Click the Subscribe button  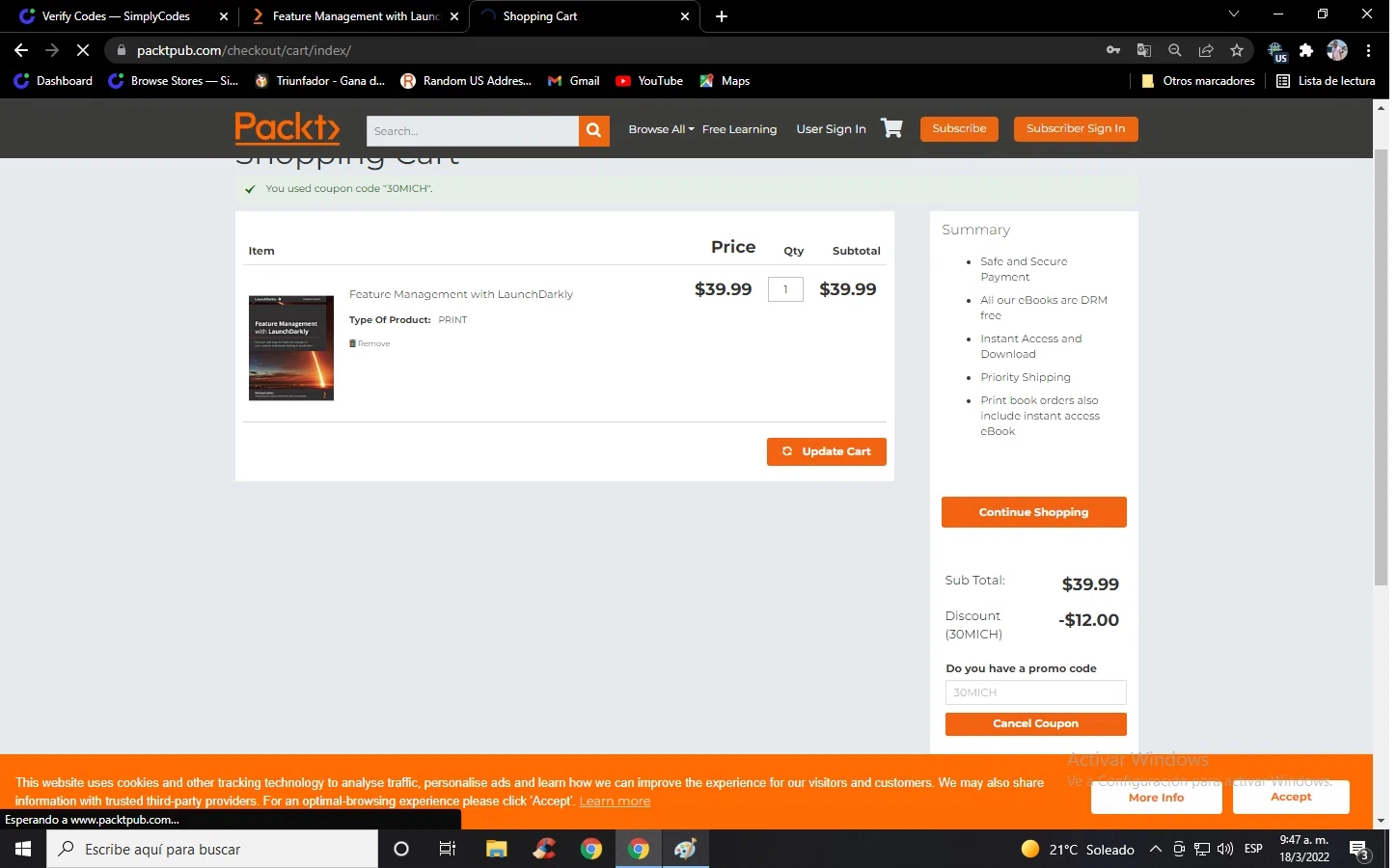pyautogui.click(x=959, y=128)
